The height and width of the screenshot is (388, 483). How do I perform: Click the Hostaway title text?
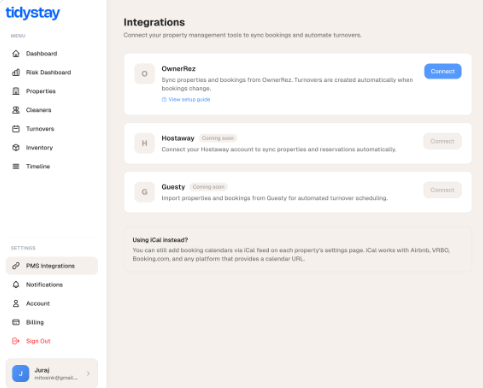[x=178, y=138]
